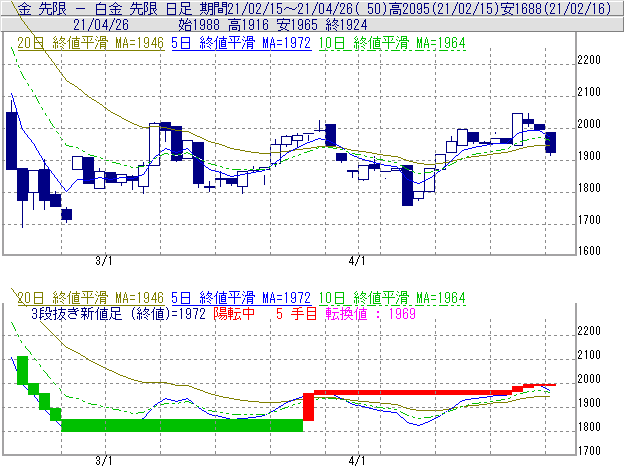Click the 1700 axis label of upper chart
This screenshot has height=473, width=624.
click(589, 219)
